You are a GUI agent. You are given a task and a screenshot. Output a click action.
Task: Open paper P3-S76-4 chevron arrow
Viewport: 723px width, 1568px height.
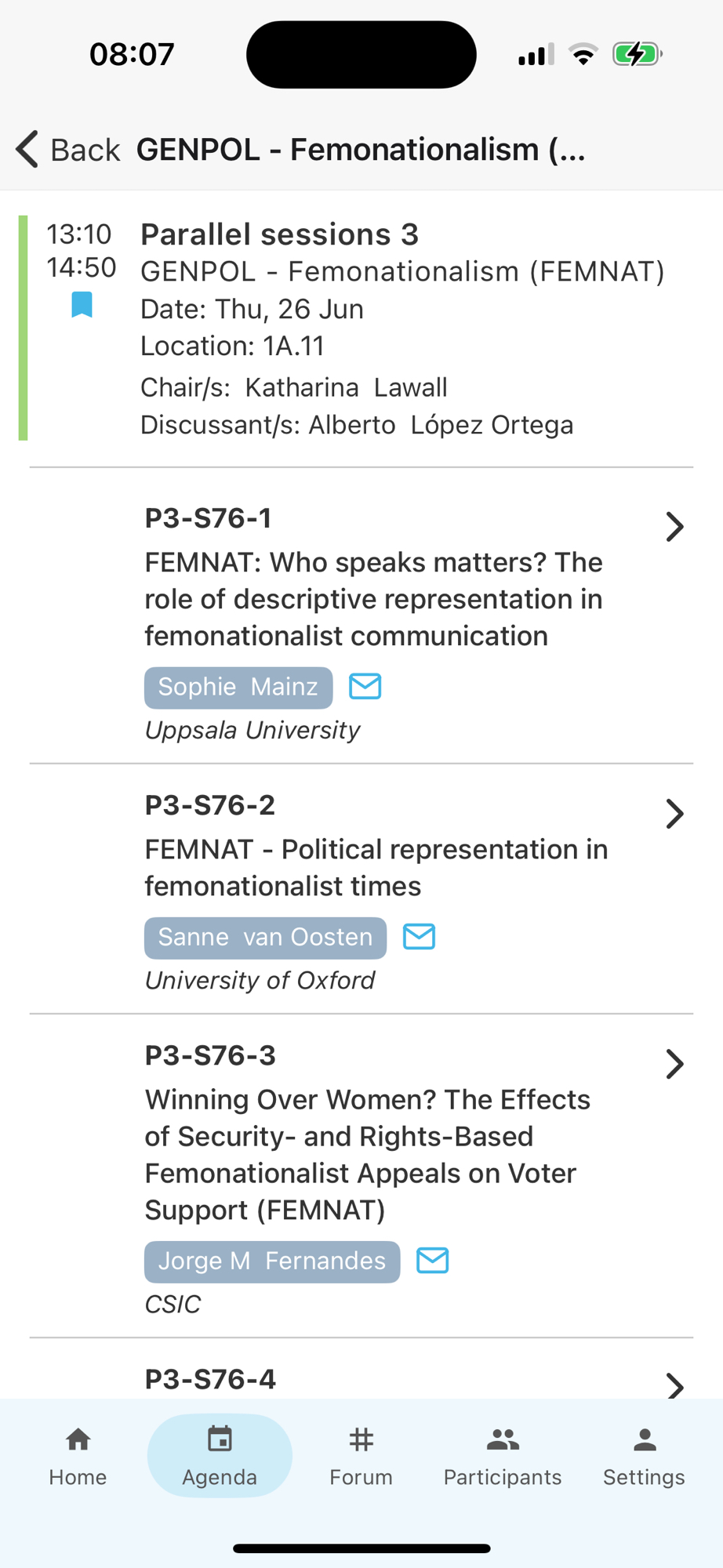[x=674, y=1385]
